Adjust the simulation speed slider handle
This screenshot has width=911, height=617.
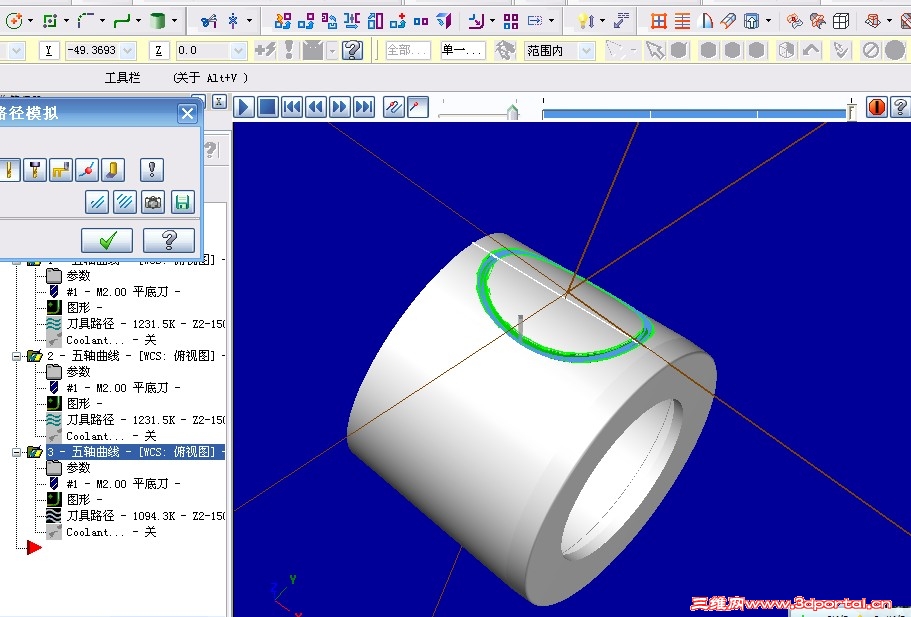(512, 111)
